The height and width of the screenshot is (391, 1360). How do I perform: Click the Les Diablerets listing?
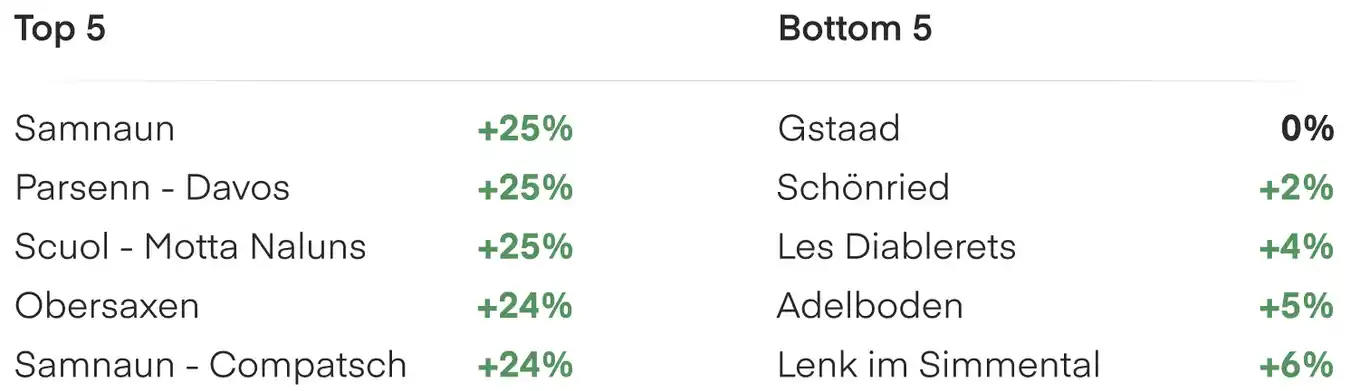click(x=897, y=246)
